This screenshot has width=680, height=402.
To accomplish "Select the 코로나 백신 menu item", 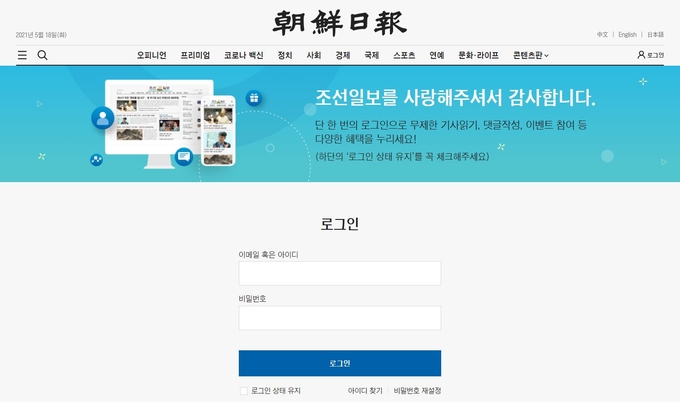I will click(x=243, y=55).
